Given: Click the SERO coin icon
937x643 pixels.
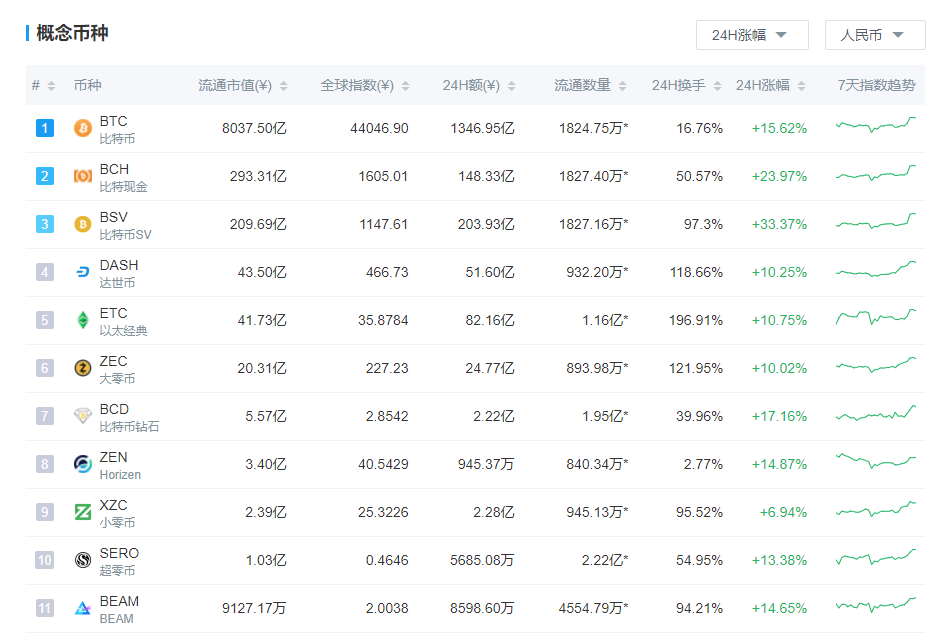Looking at the screenshot, I should click(82, 560).
